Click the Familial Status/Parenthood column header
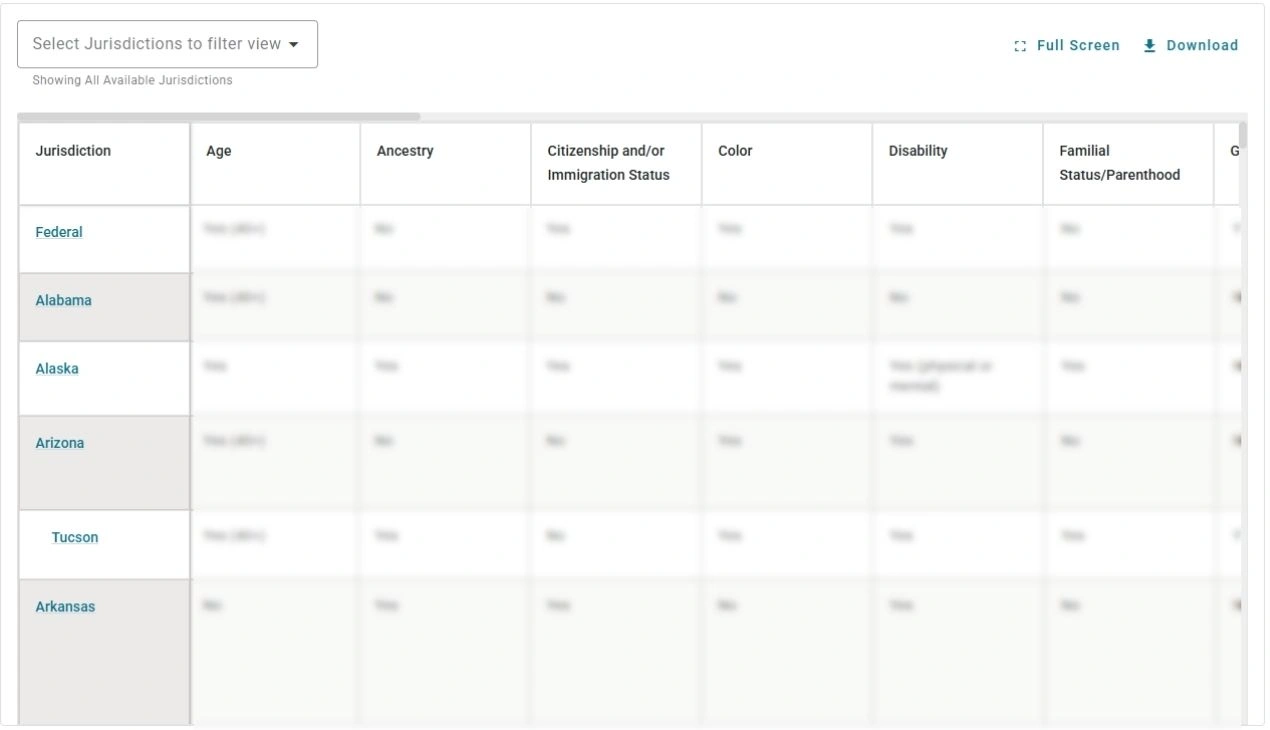1270x730 pixels. (1120, 163)
